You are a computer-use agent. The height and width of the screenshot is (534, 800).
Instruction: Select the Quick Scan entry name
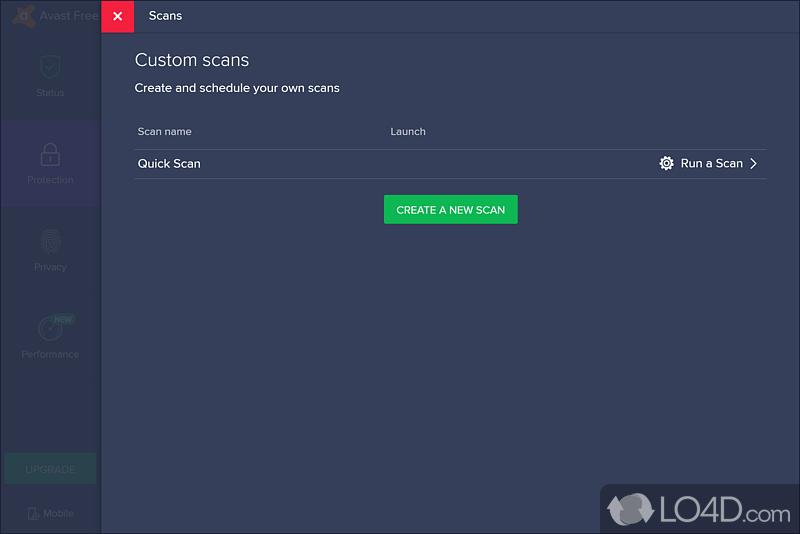[x=169, y=163]
